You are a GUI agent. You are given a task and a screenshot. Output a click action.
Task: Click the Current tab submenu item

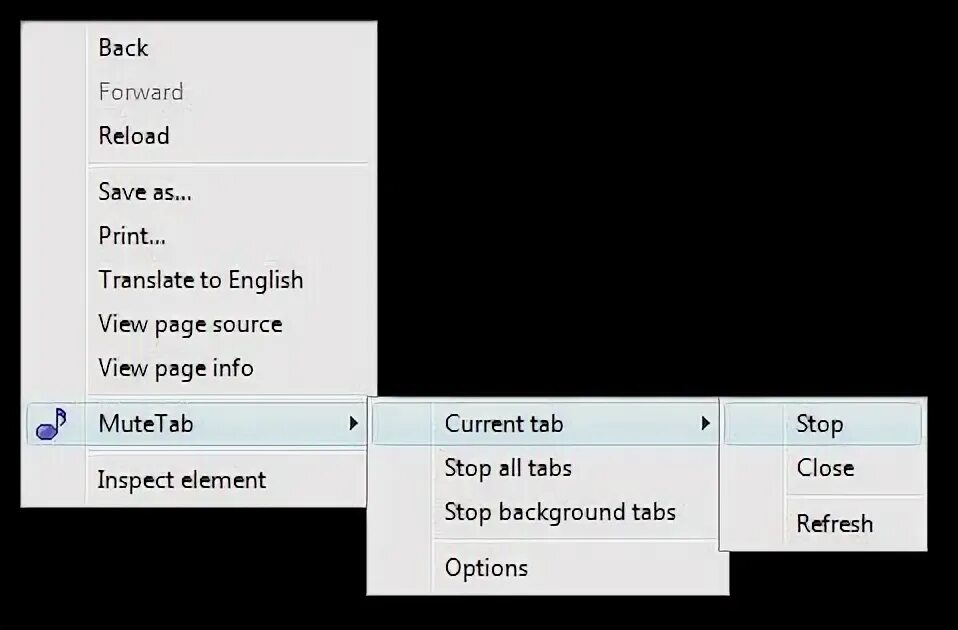[x=504, y=424]
